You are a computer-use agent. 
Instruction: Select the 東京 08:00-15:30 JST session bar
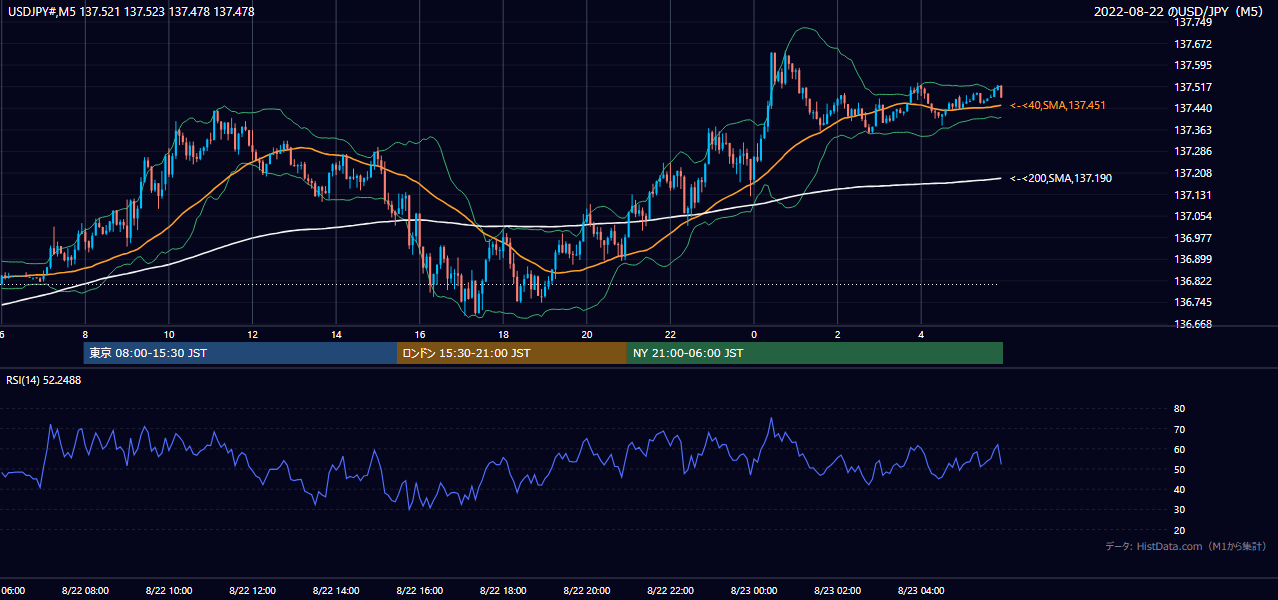point(241,353)
